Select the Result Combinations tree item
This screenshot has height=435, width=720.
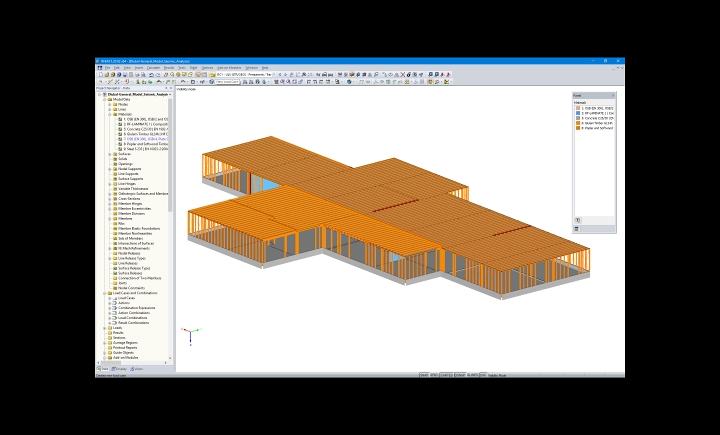(133, 322)
